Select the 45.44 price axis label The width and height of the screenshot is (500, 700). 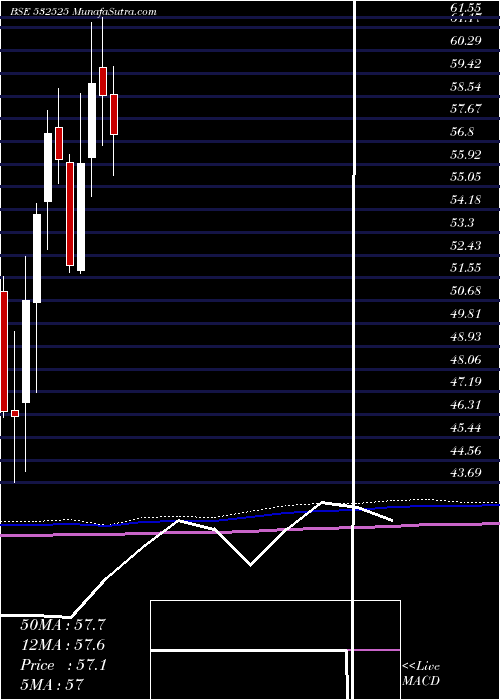tap(466, 428)
